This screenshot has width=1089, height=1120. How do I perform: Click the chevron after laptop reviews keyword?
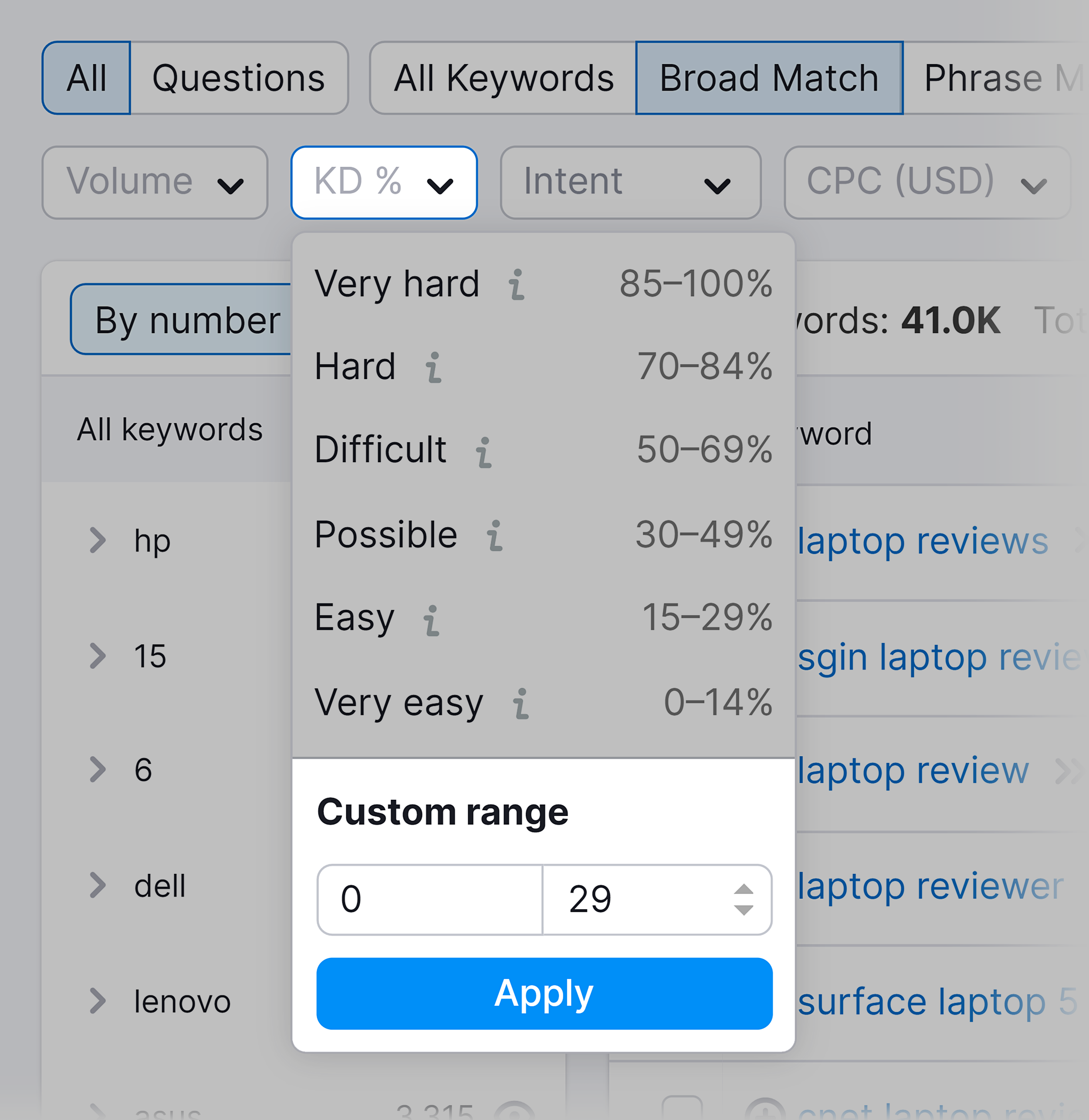1078,541
